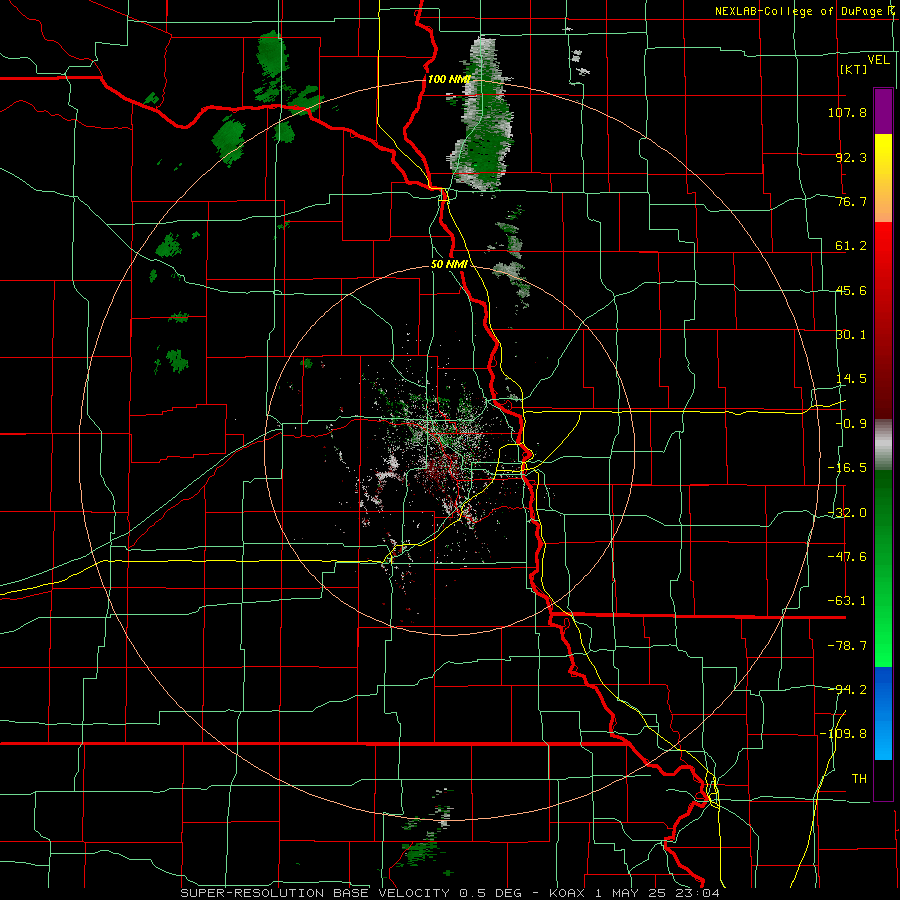The width and height of the screenshot is (900, 900).
Task: Click the [KT] units label
Action: pos(854,69)
